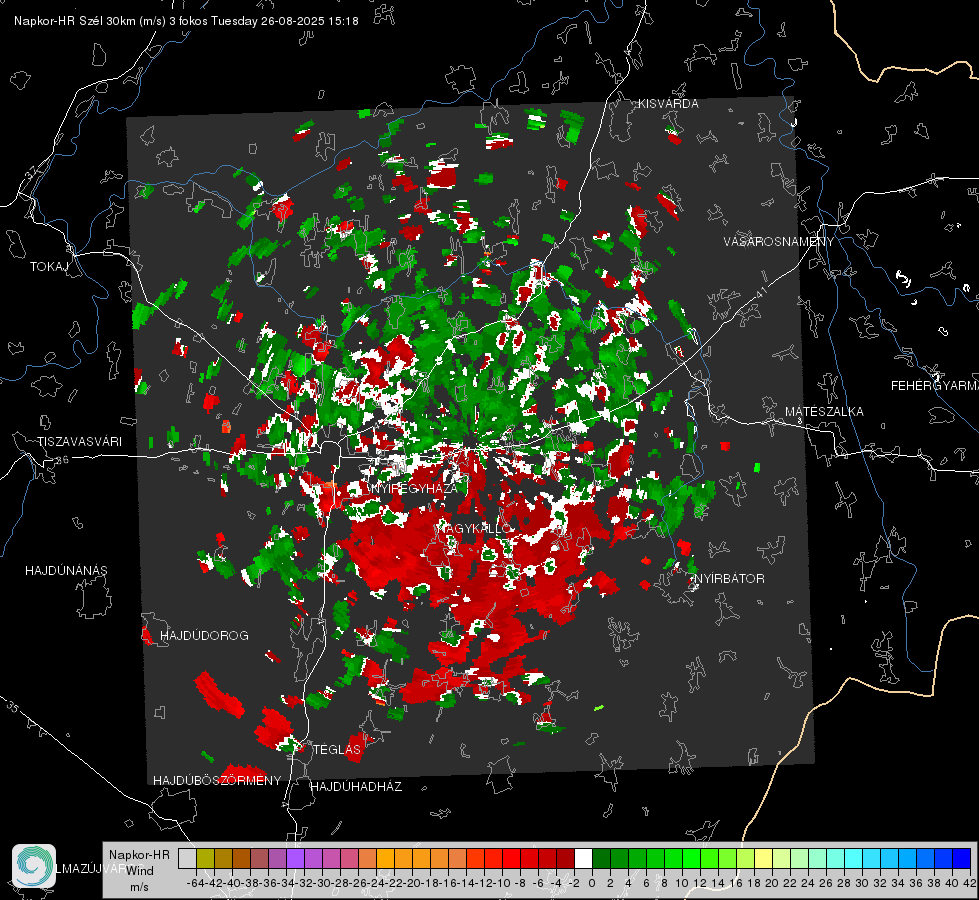Screen dimensions: 979x900
Task: Click the NYÍREGYHÁZA city label
Action: (413, 488)
